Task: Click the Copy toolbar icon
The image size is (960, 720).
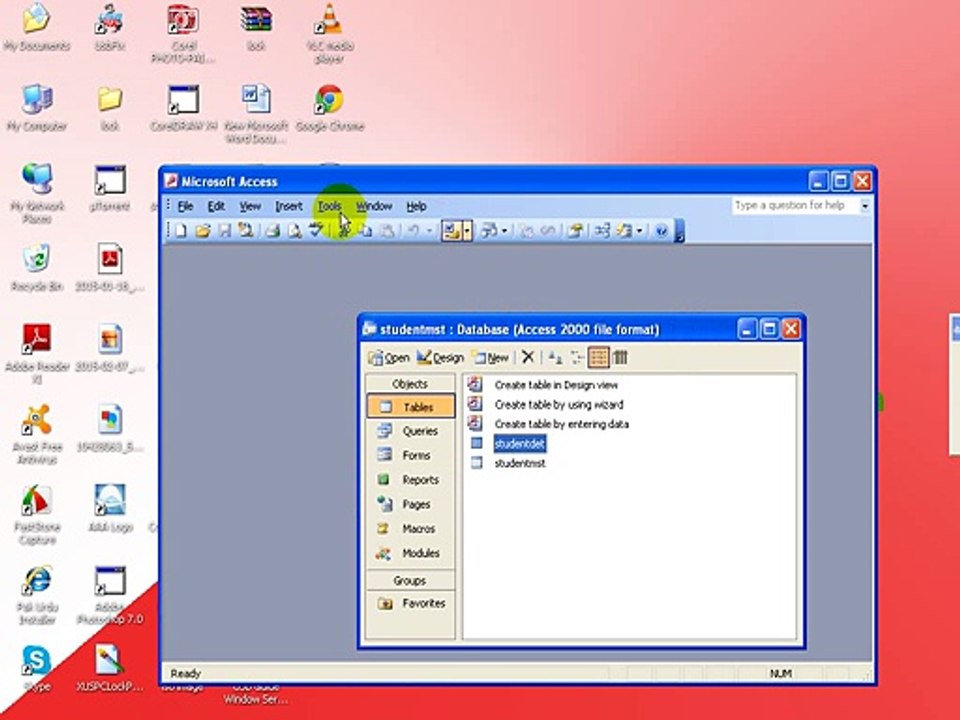Action: pos(366,231)
